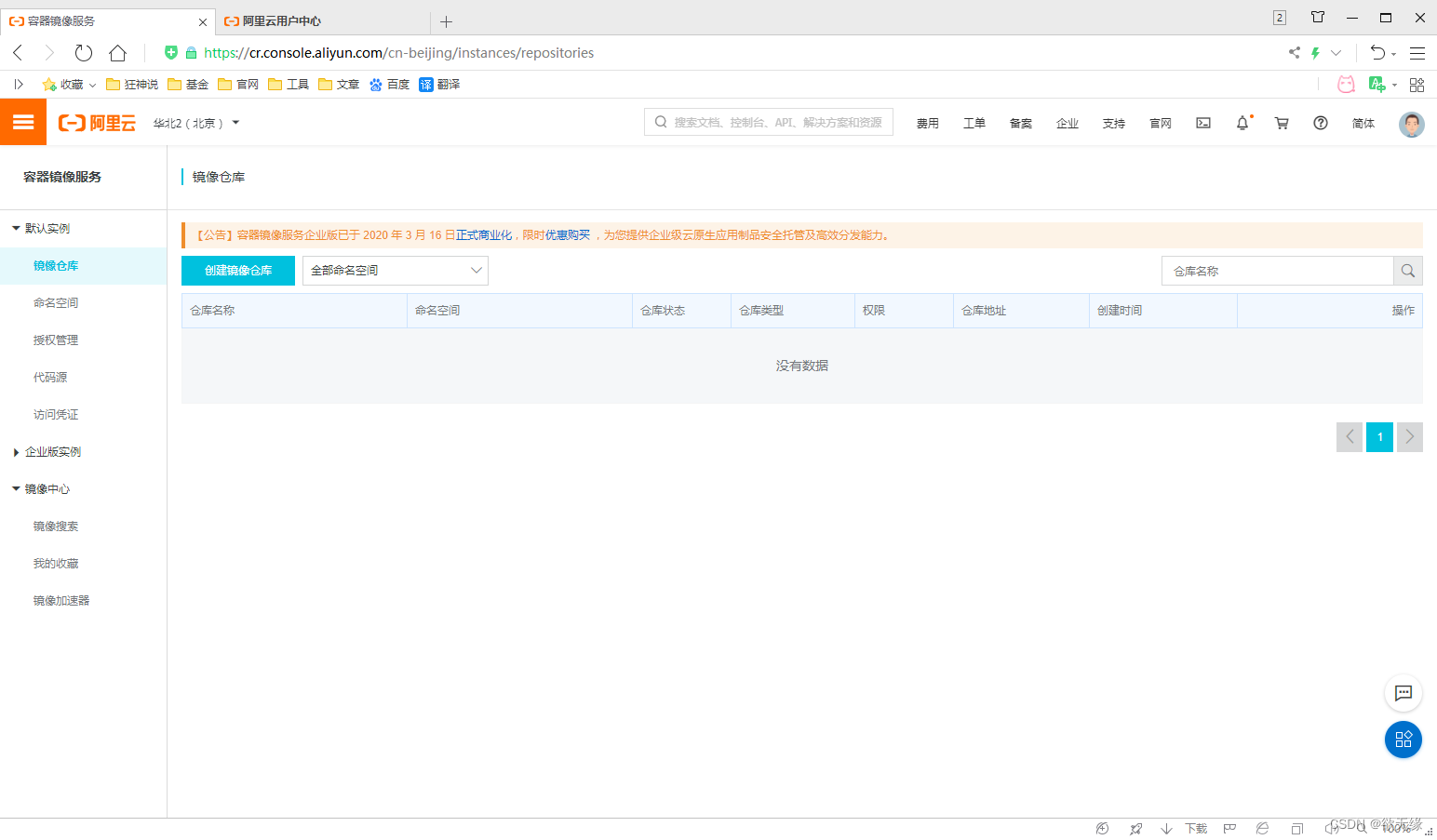1437x840 pixels.
Task: Click the lightning speed mode icon
Action: click(x=1315, y=53)
